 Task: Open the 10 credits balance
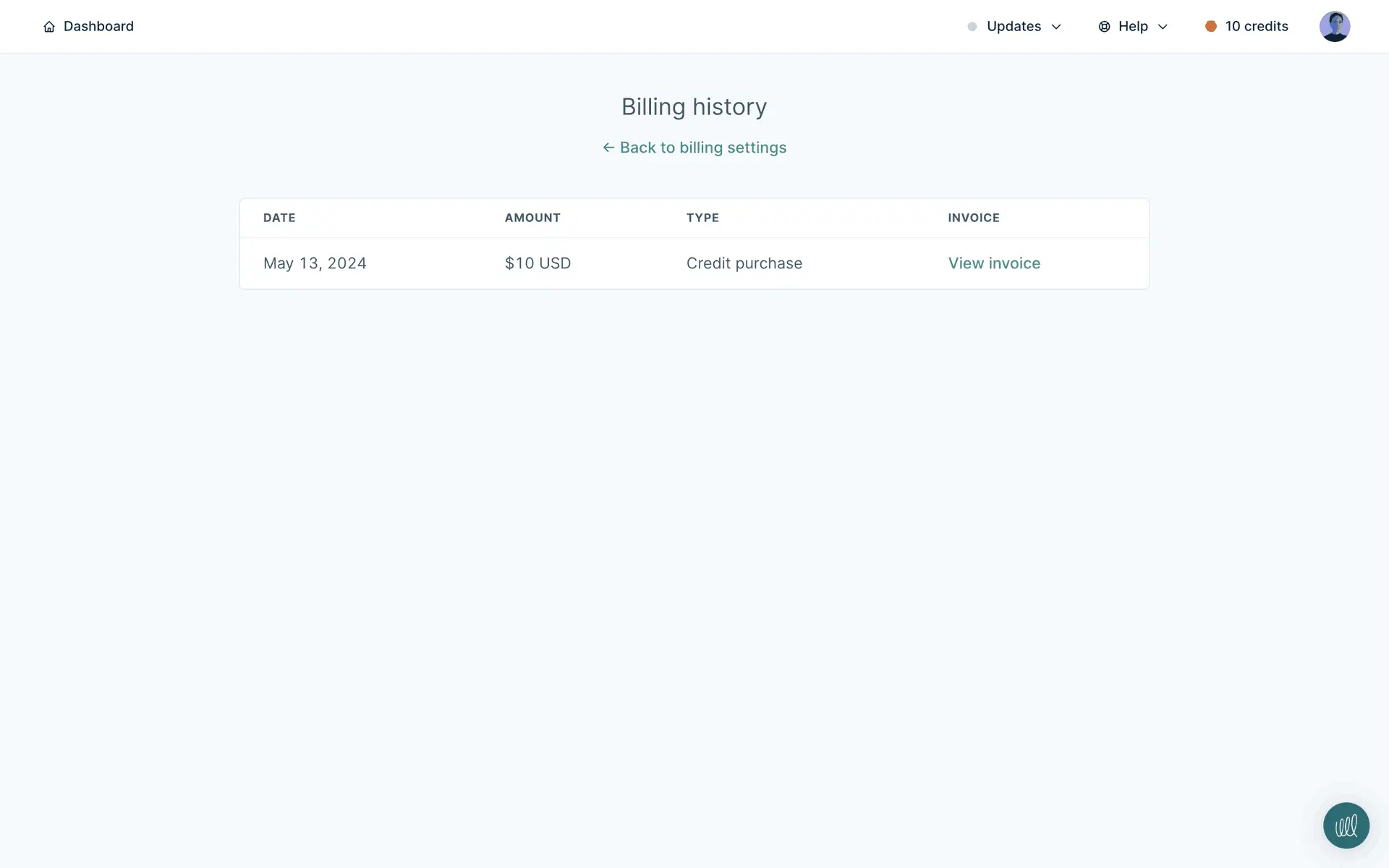(x=1257, y=26)
